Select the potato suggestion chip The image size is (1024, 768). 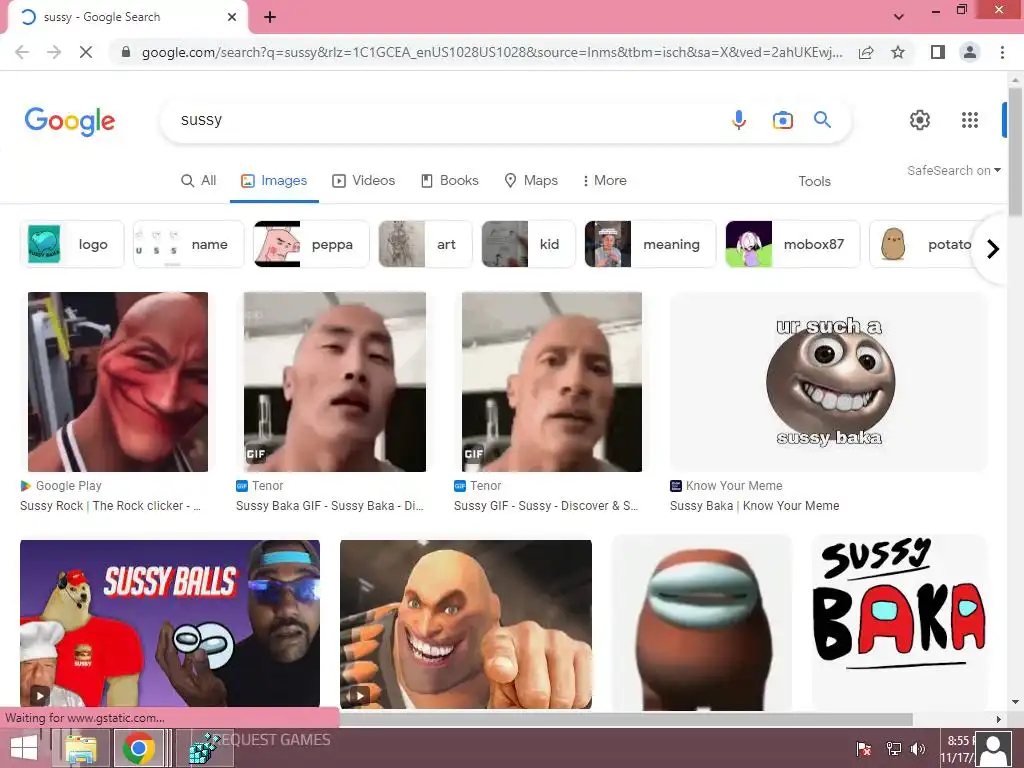924,244
